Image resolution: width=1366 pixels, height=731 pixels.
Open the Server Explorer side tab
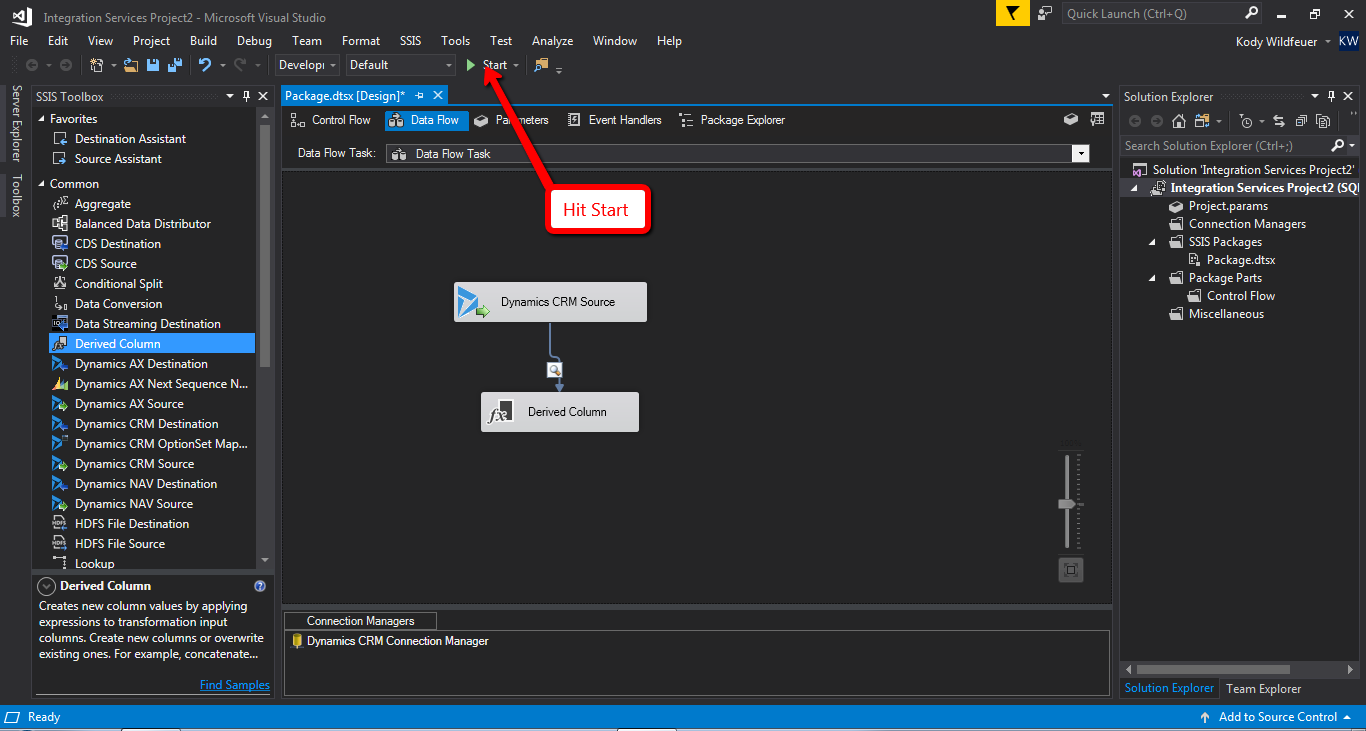coord(16,123)
